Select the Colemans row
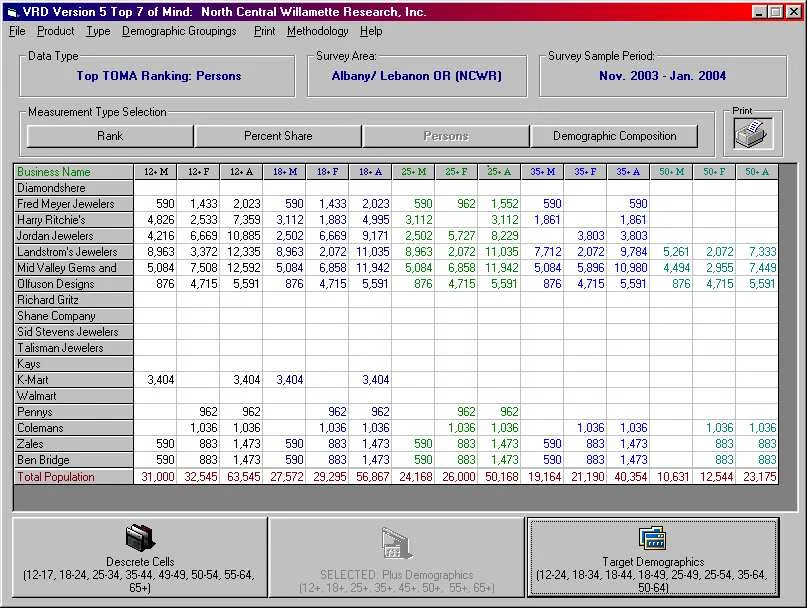807x608 pixels. coord(74,428)
